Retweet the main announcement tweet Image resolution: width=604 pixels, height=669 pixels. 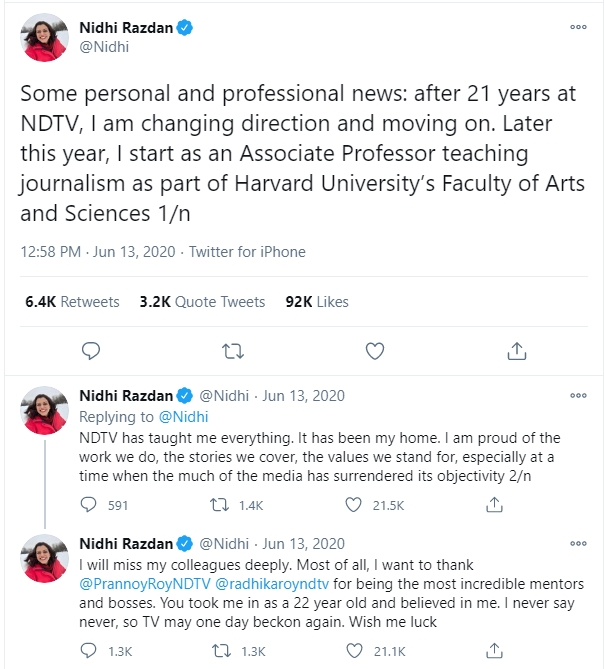[232, 351]
